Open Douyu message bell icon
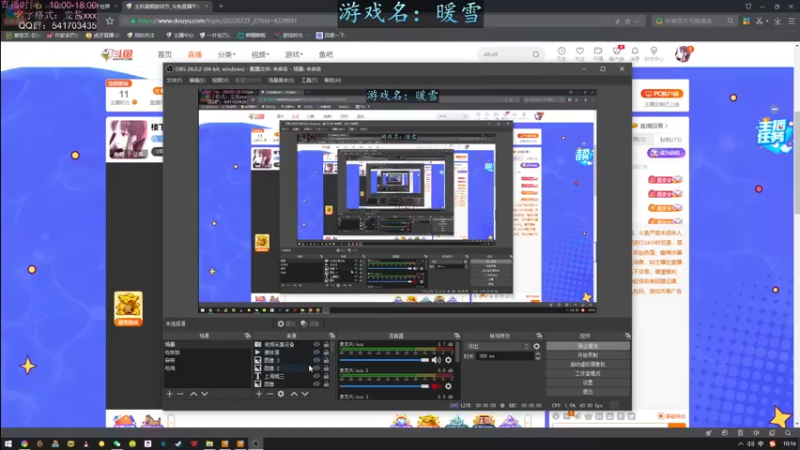The height and width of the screenshot is (450, 800). click(635, 51)
